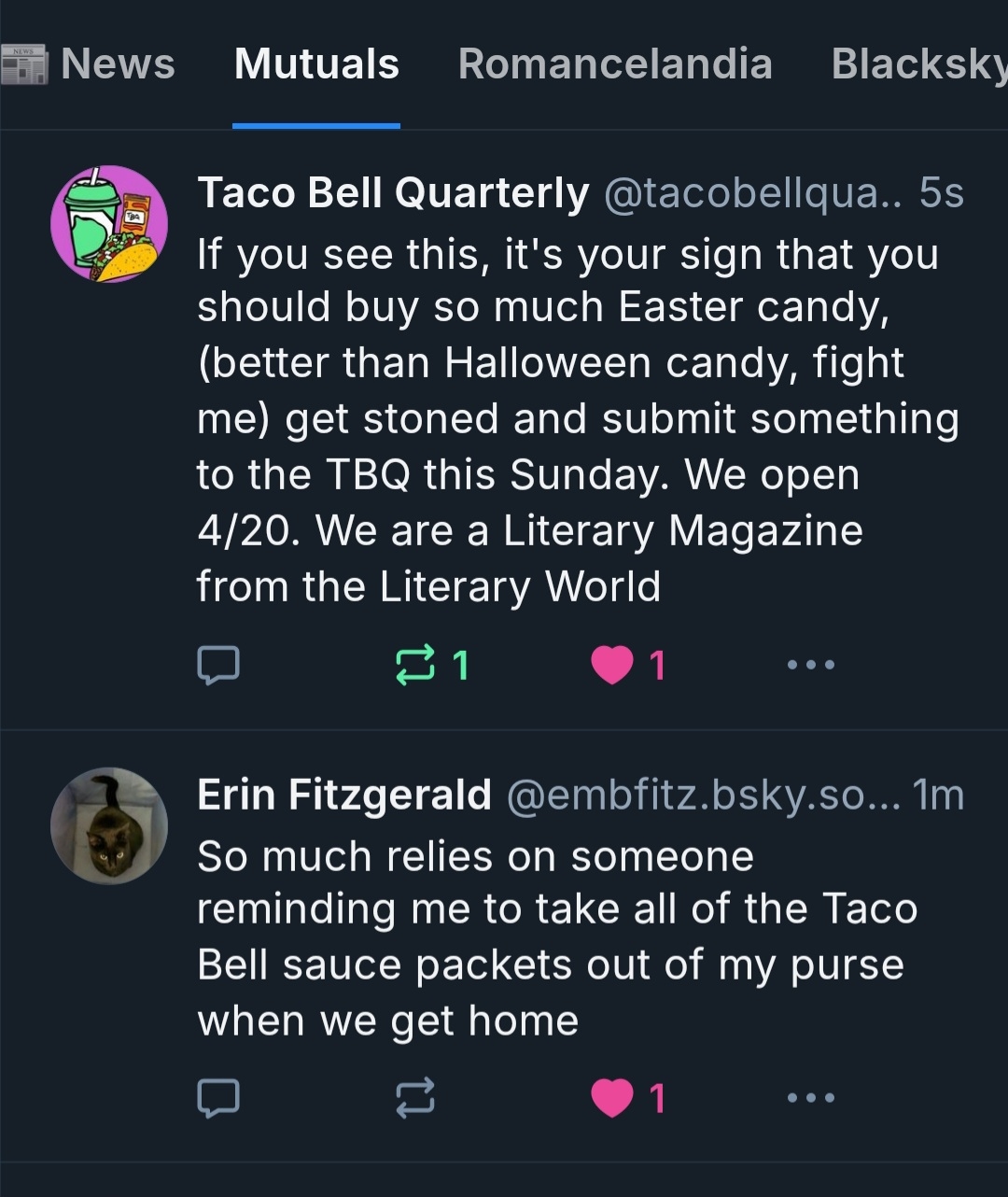Switch to the News feed tab
Image resolution: width=1008 pixels, height=1197 pixels.
click(x=118, y=64)
